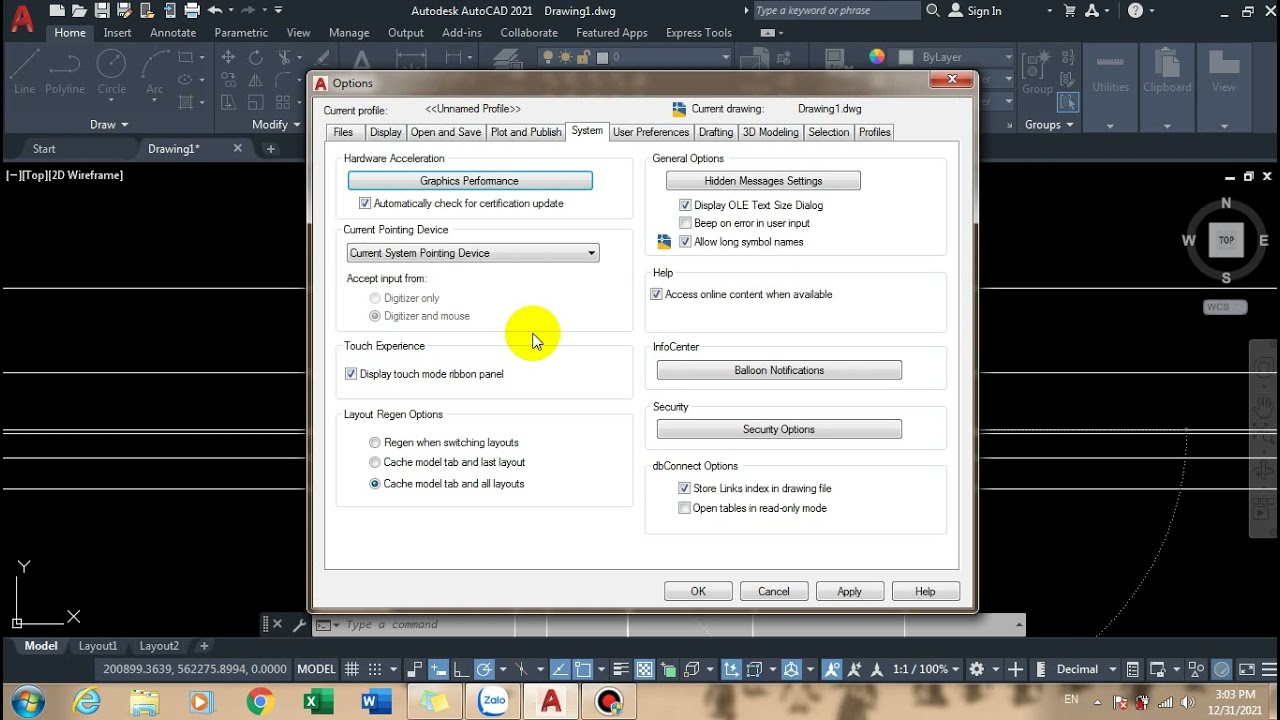Open workspace switching gear icon
Screen dimensions: 1280x720
[x=977, y=669]
